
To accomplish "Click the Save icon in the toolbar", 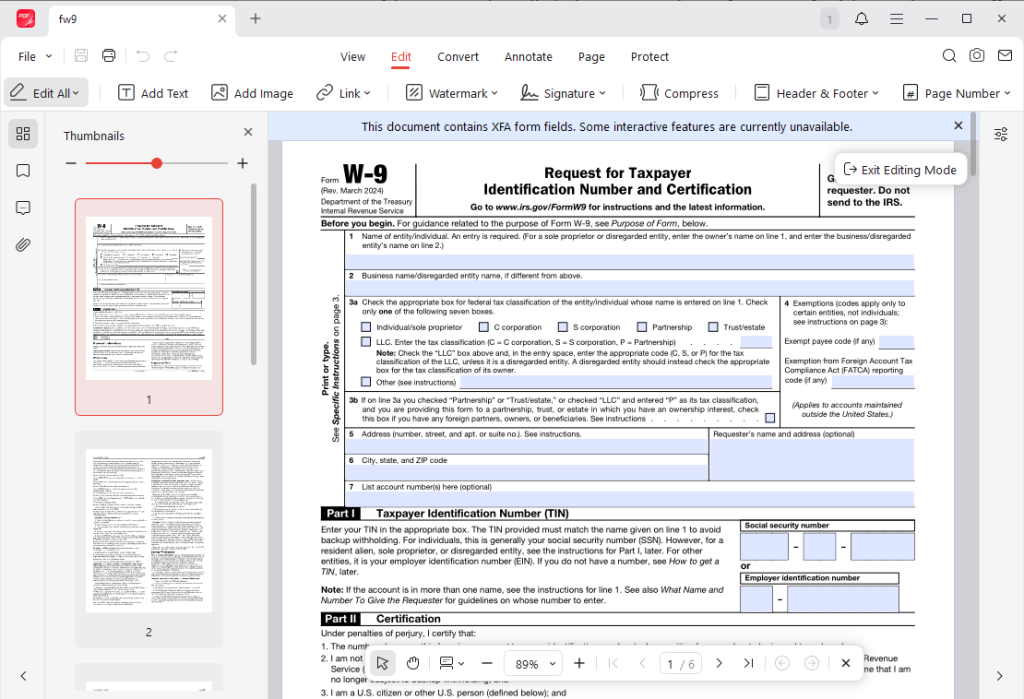I will pos(81,56).
